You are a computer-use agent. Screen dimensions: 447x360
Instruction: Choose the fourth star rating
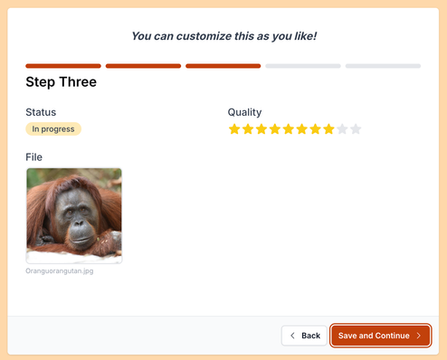point(275,129)
